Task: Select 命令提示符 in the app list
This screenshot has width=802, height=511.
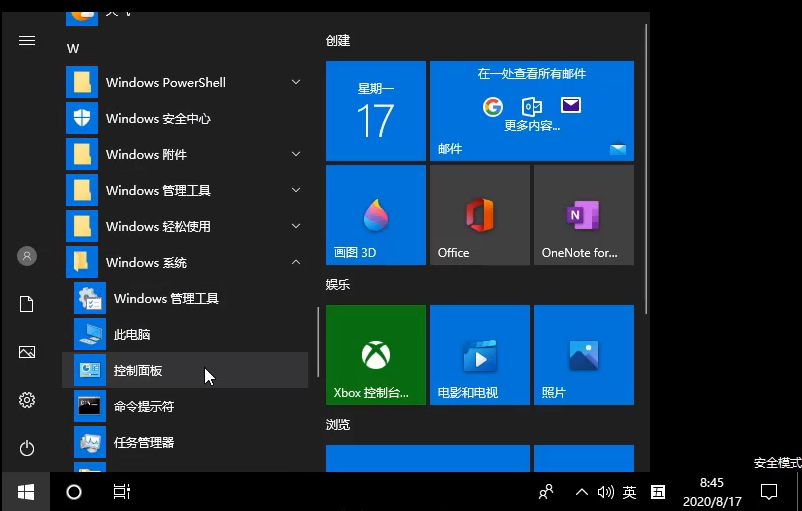Action: (144, 407)
